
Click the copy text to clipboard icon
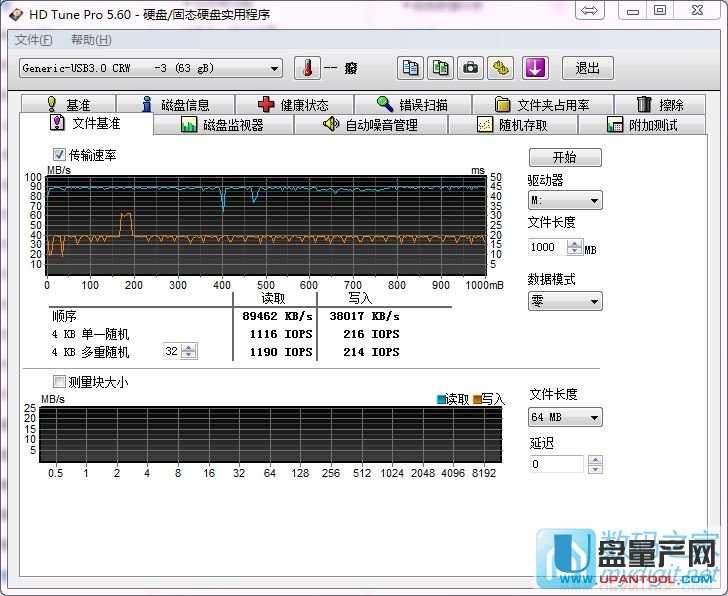pyautogui.click(x=410, y=68)
